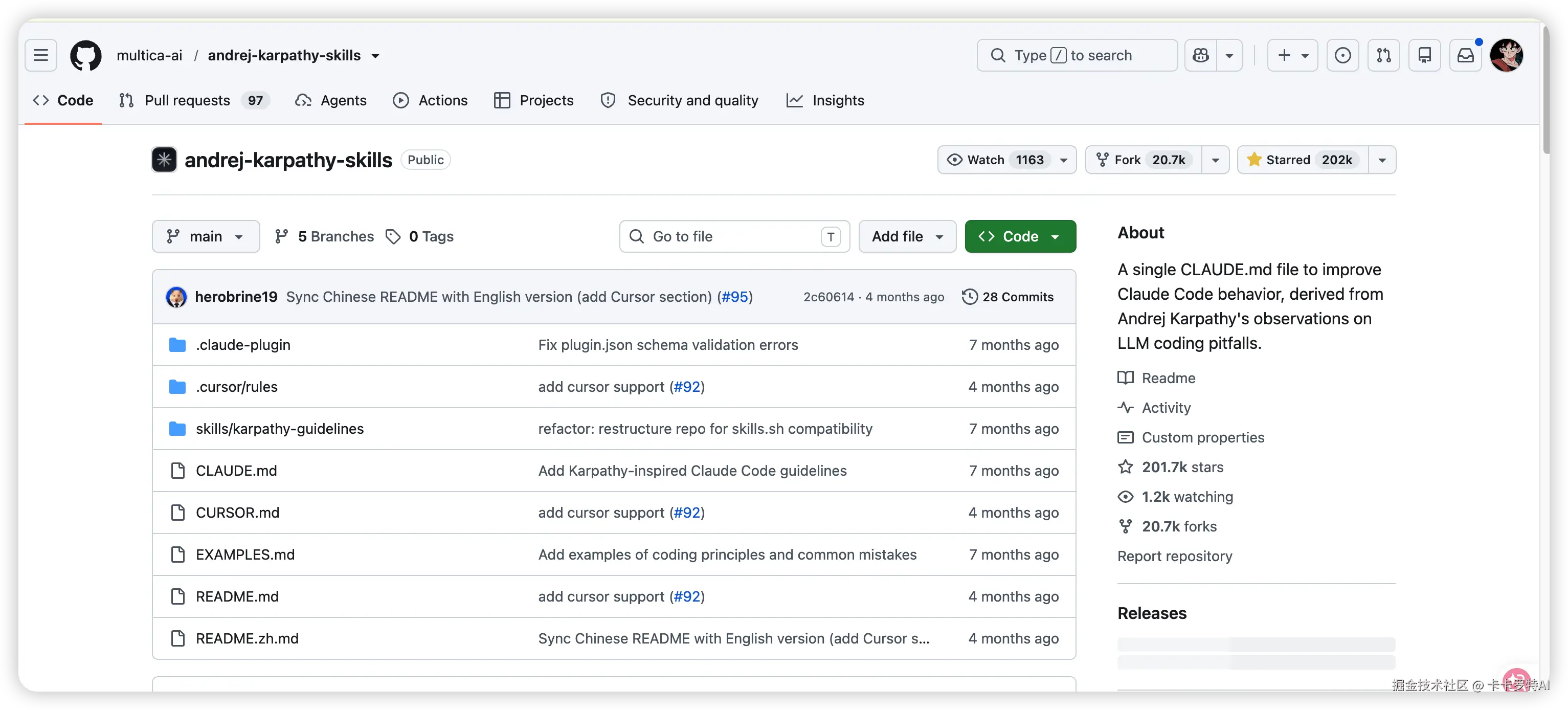View the 20.7k forks link
The width and height of the screenshot is (1568, 710).
[x=1167, y=527]
